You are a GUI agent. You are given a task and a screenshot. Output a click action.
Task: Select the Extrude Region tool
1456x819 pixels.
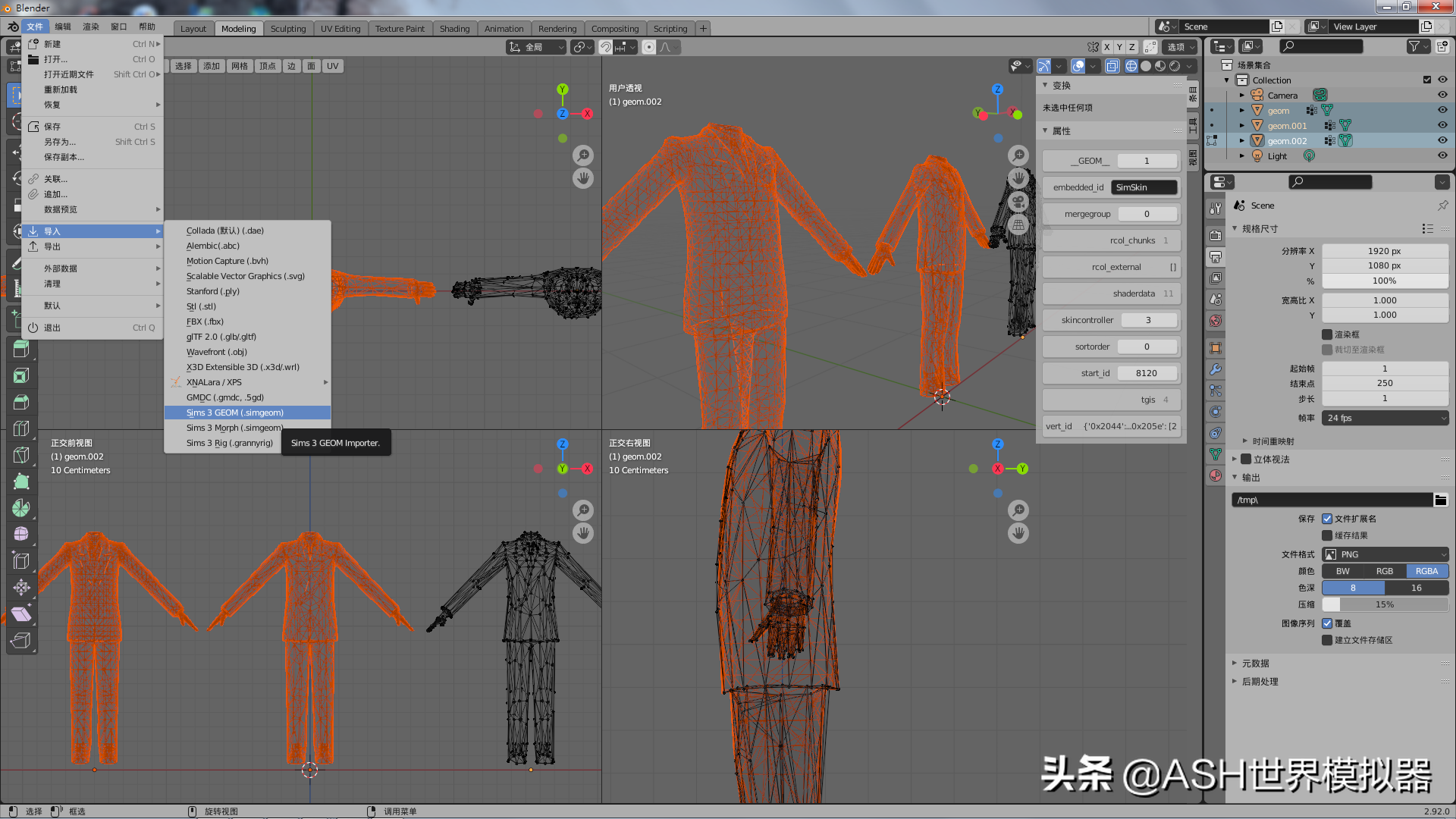[x=21, y=349]
